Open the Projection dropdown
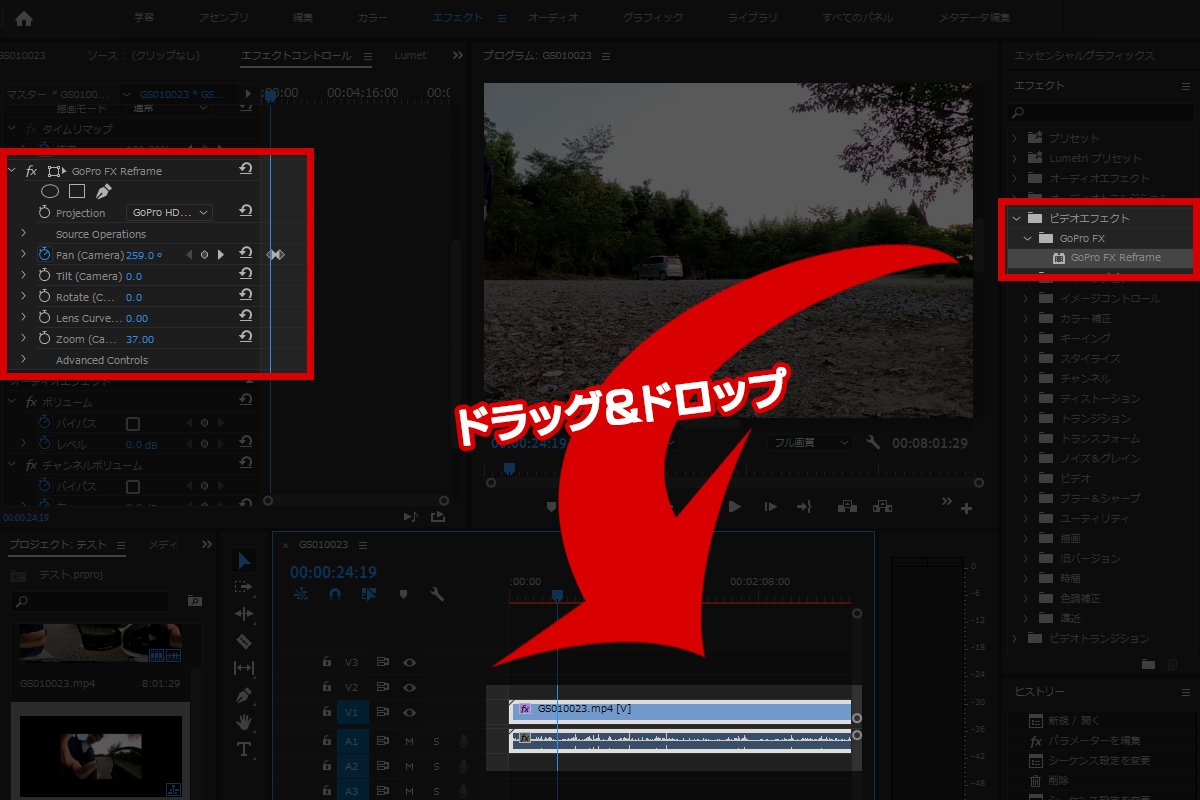This screenshot has height=800, width=1200. (x=170, y=213)
